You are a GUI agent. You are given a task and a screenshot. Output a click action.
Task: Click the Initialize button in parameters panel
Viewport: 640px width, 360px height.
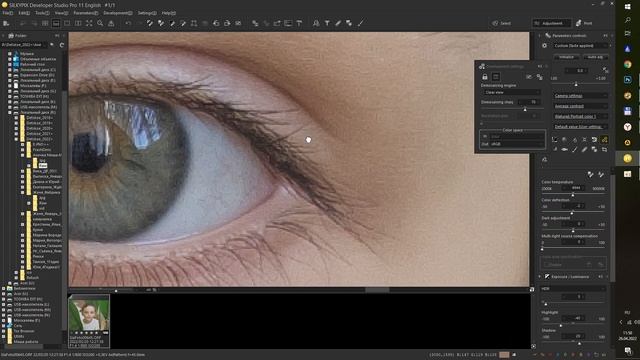566,57
